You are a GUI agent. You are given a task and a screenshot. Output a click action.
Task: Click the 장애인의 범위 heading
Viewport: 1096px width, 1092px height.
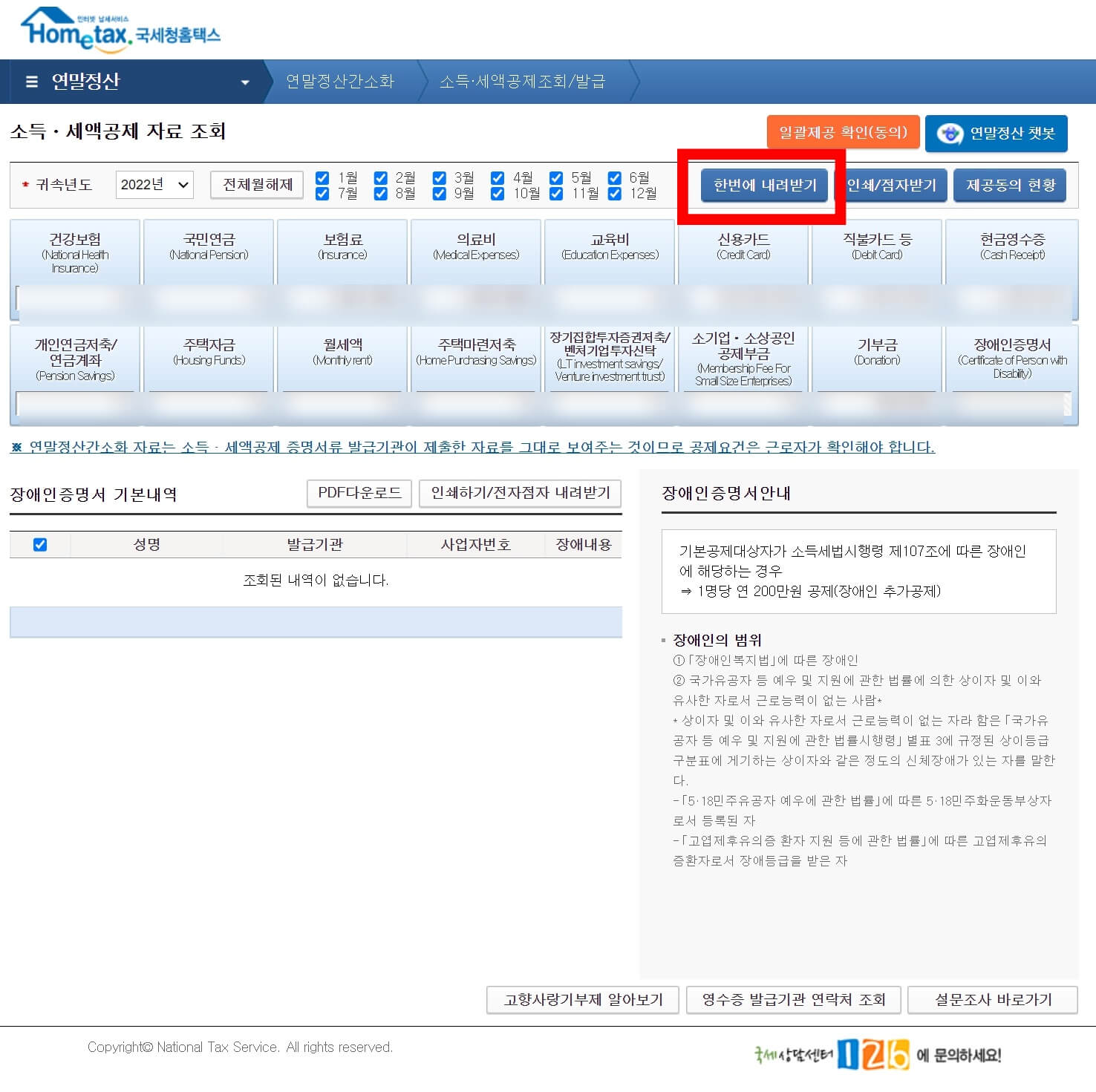(x=717, y=640)
